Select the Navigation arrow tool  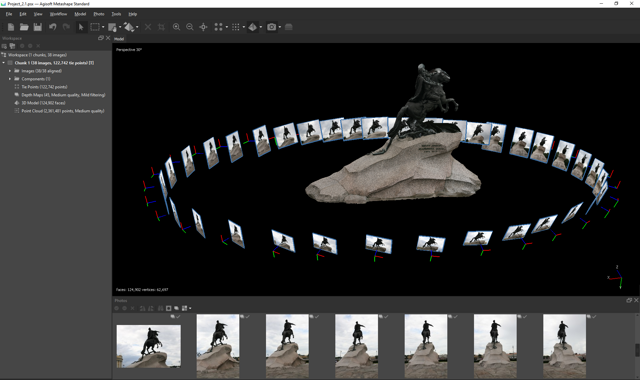click(81, 27)
